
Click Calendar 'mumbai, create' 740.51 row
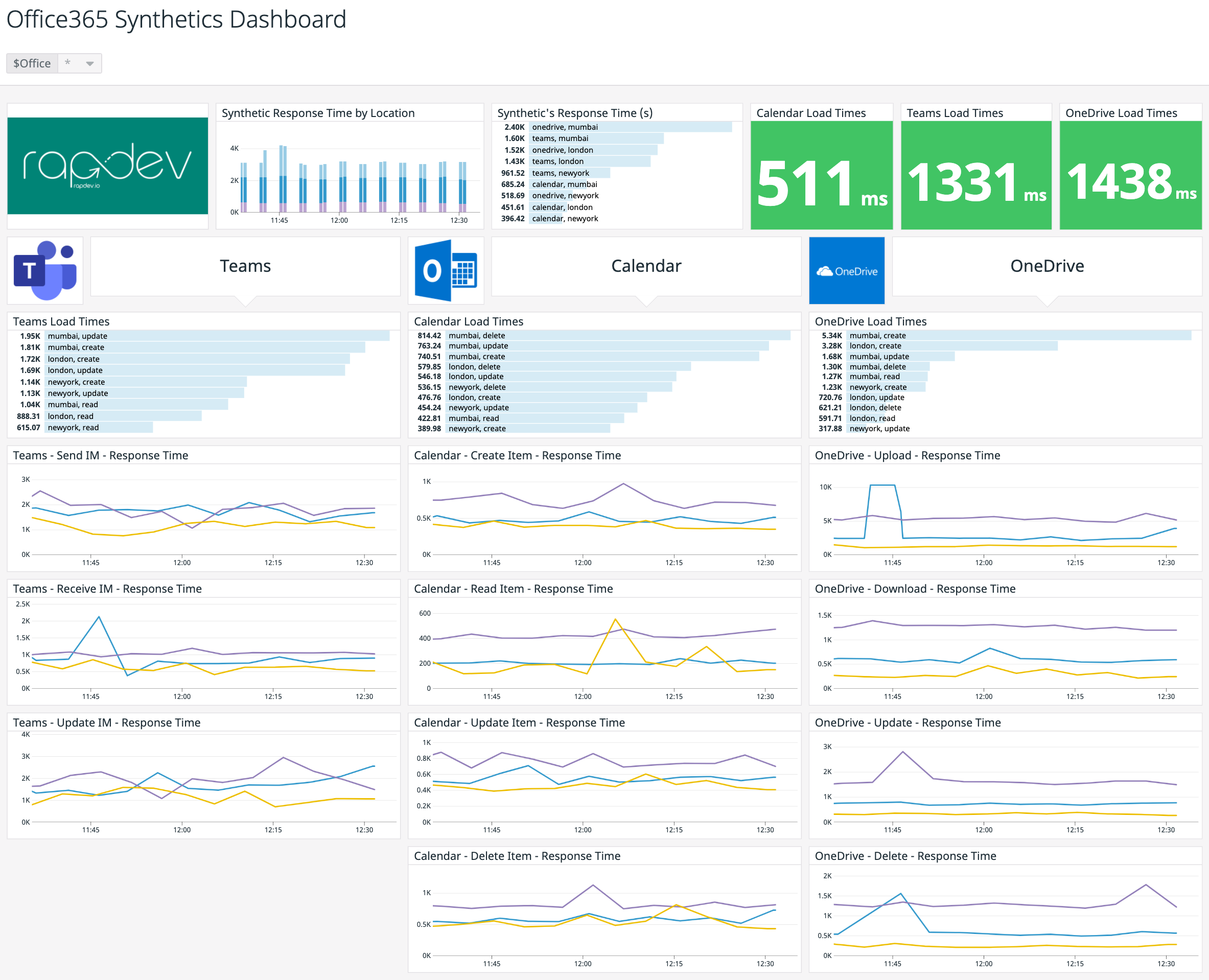(x=604, y=357)
